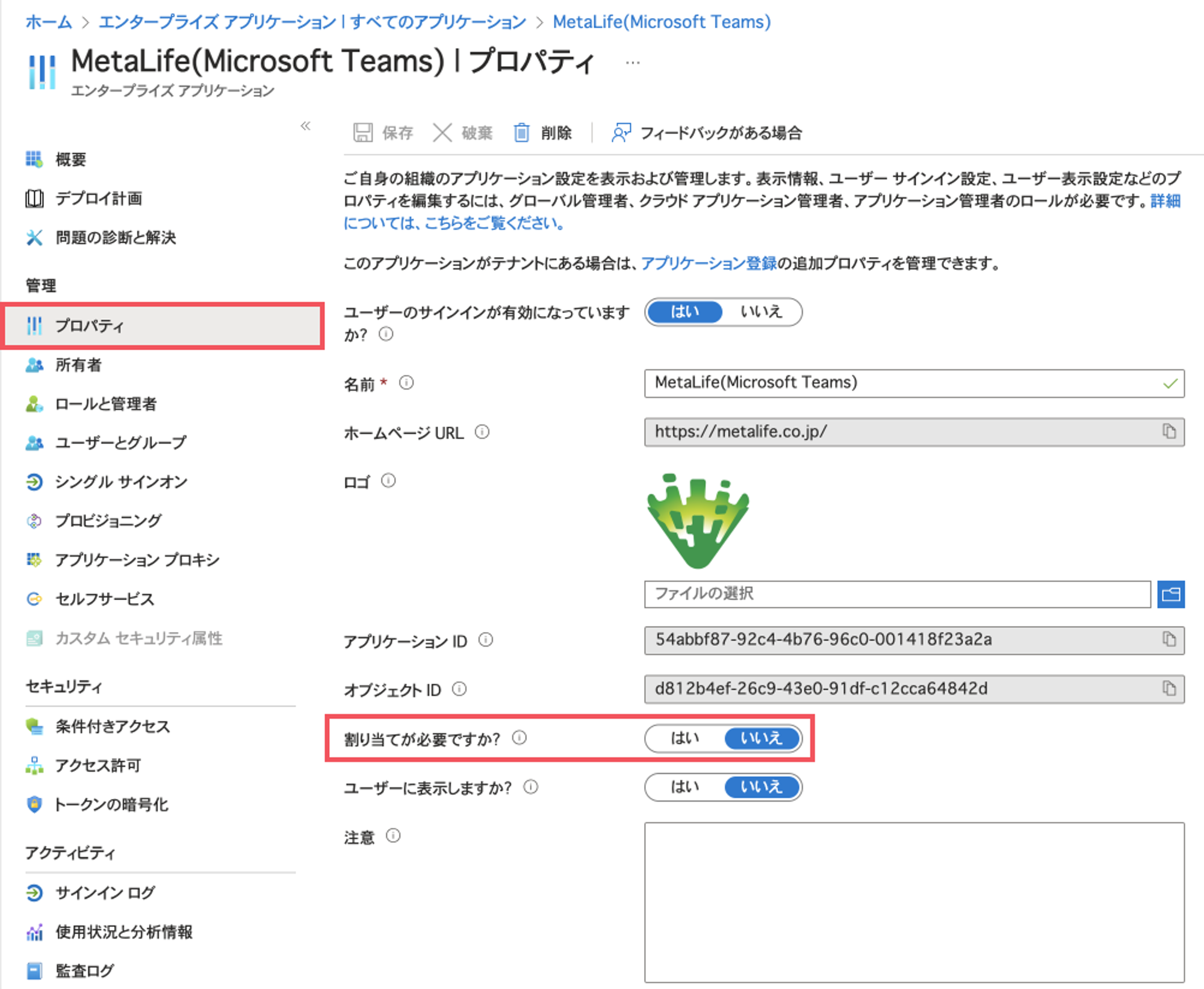Click the info icon beside 名前
Image resolution: width=1204 pixels, height=989 pixels.
pos(406,383)
